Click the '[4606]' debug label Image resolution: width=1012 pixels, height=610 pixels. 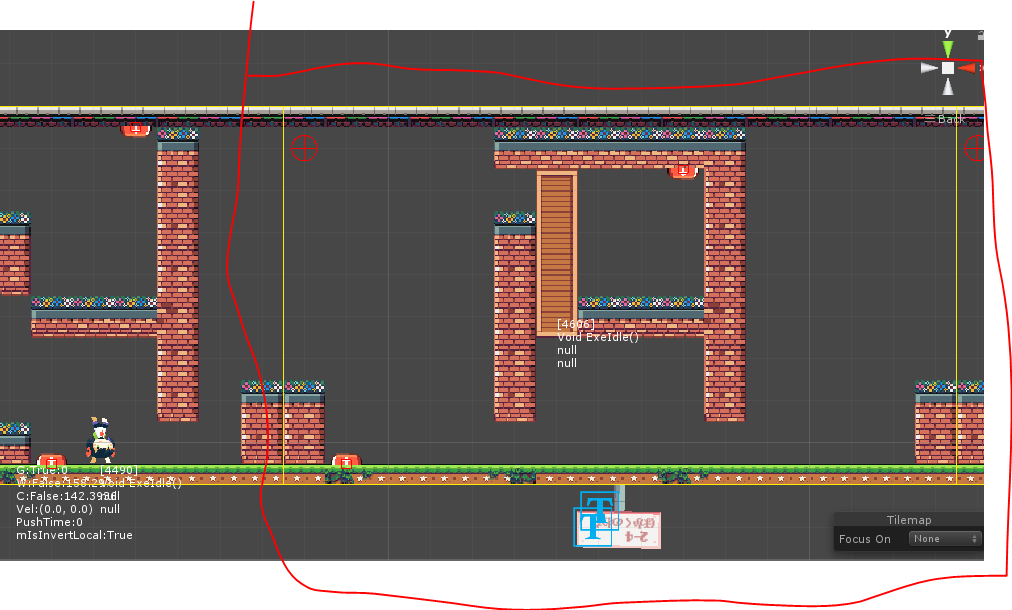(x=575, y=324)
